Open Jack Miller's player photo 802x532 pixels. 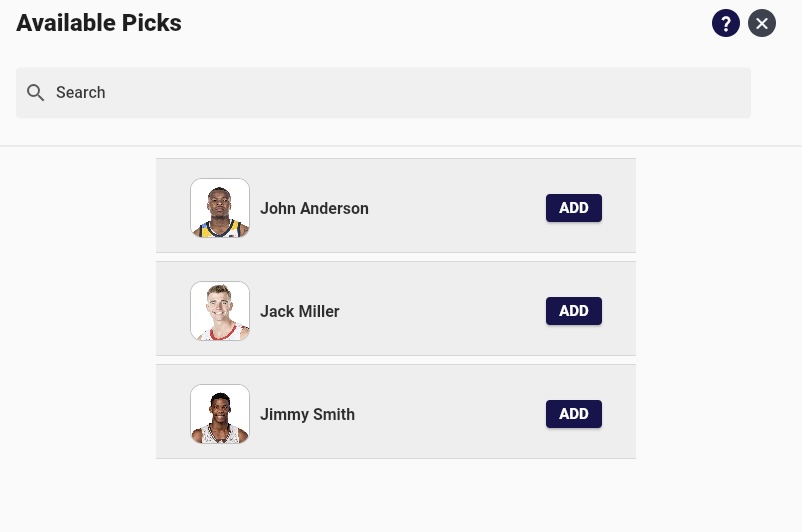(220, 311)
